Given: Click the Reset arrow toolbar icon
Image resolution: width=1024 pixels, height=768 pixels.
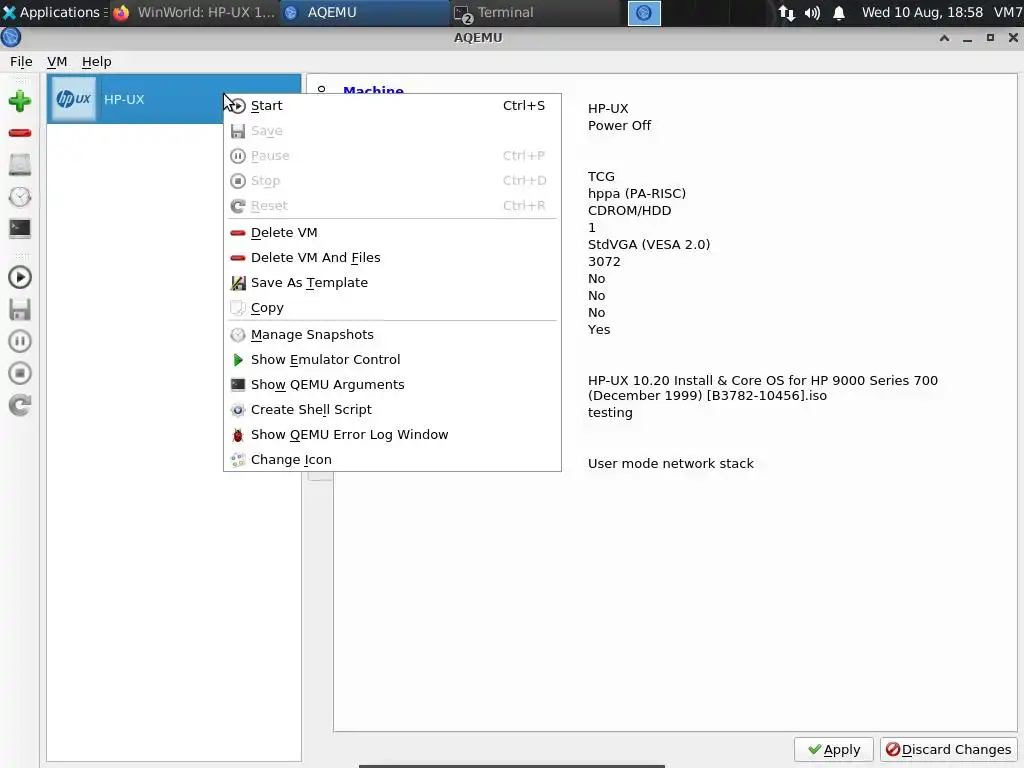Looking at the screenshot, I should click(20, 405).
